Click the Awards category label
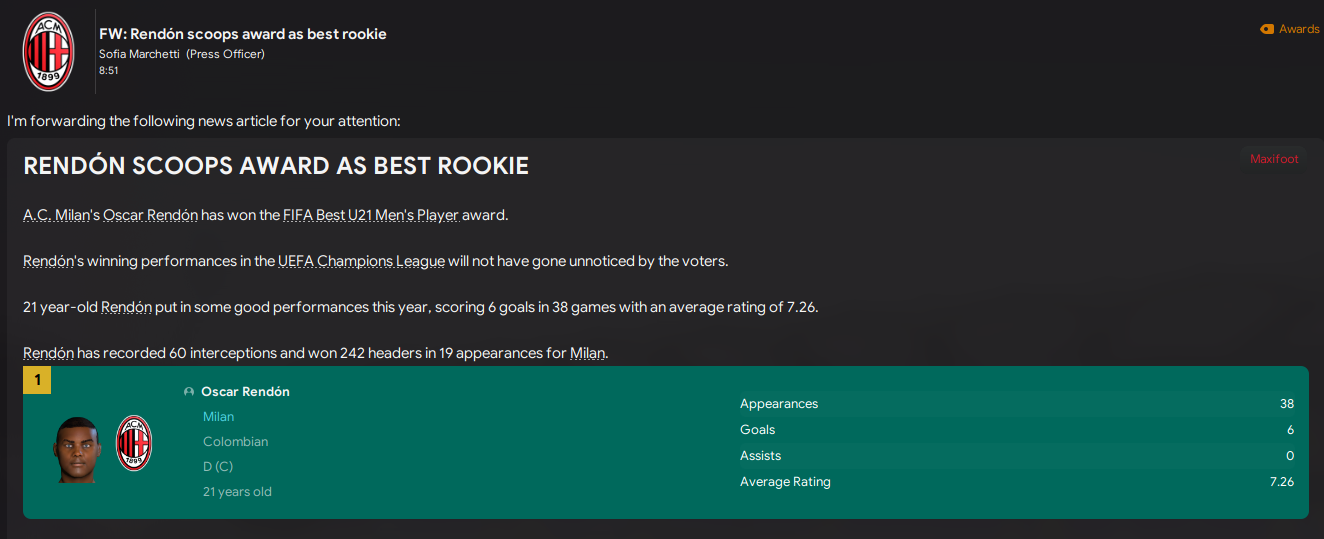The height and width of the screenshot is (539, 1324). pyautogui.click(x=1299, y=29)
